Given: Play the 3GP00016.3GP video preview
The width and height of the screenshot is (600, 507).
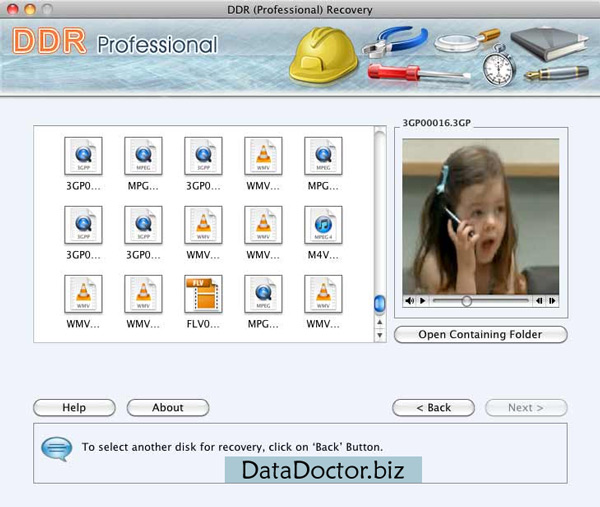Looking at the screenshot, I should pos(422,301).
